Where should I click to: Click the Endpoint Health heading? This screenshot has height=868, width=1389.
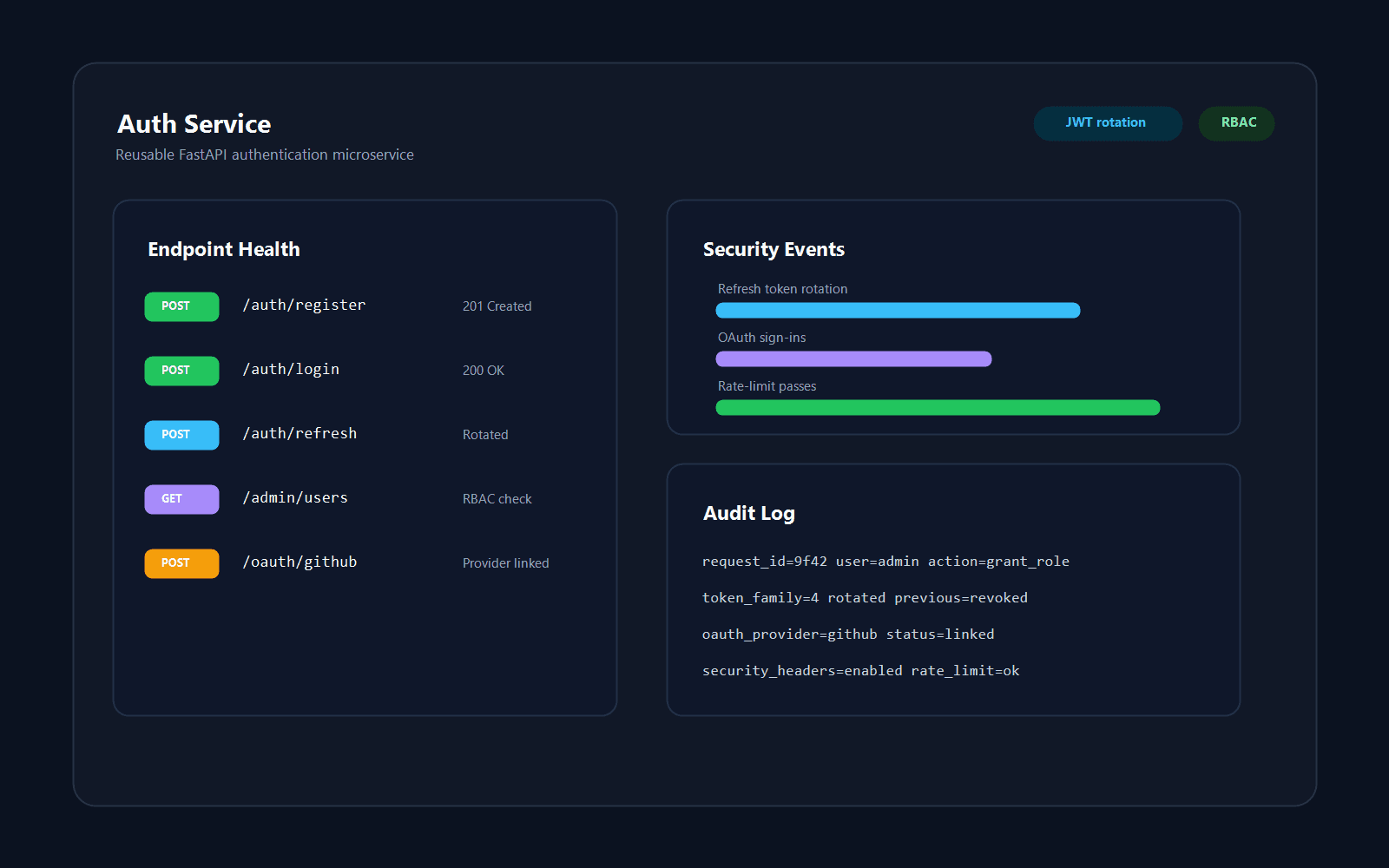pos(224,250)
